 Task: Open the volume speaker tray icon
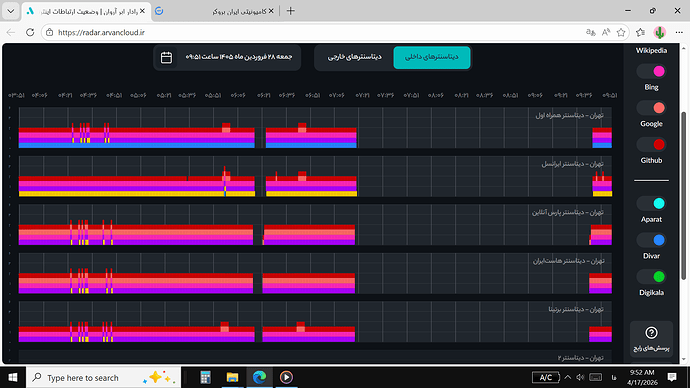tap(580, 377)
